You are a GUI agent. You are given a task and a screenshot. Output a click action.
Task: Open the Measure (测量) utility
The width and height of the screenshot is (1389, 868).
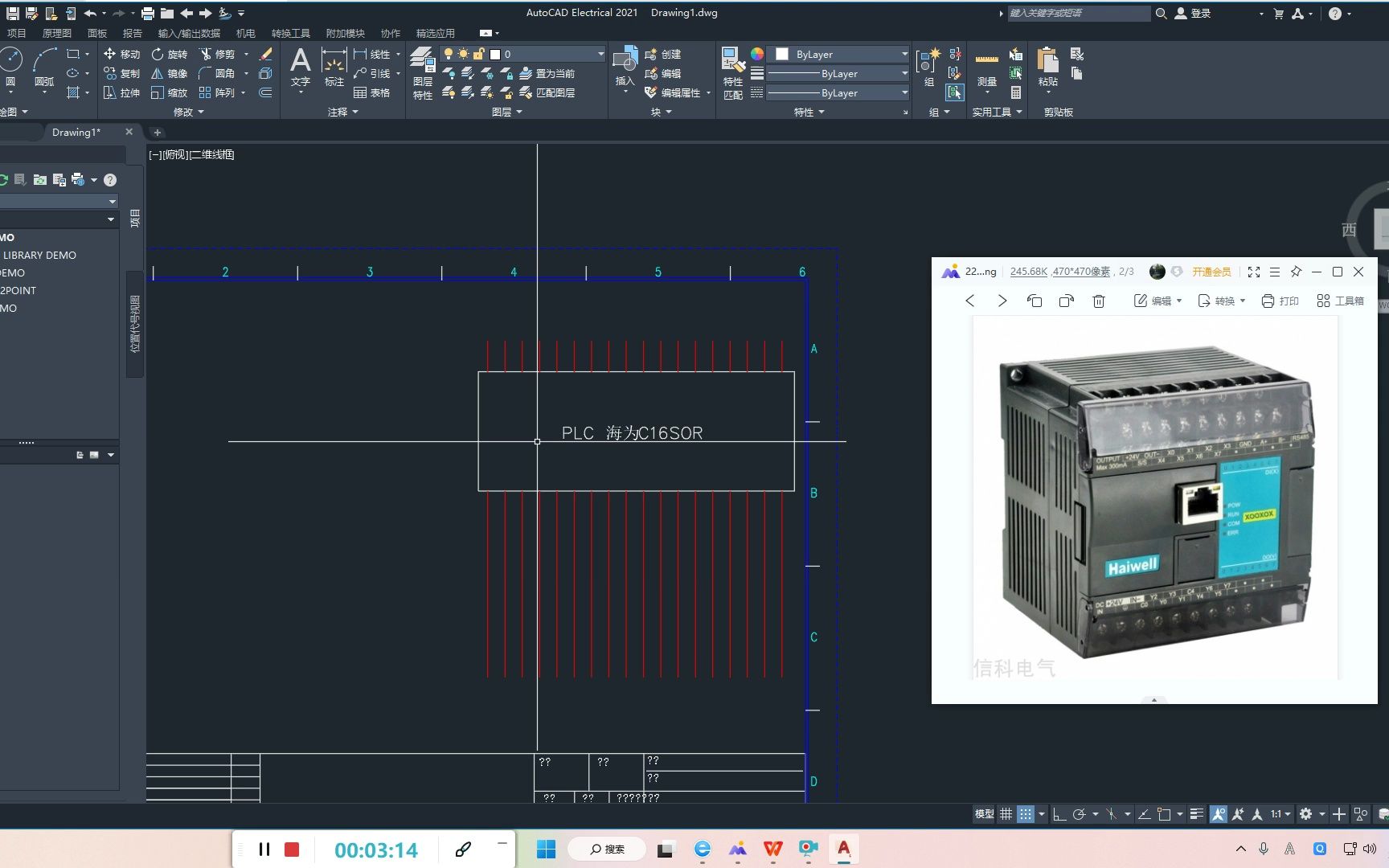tap(987, 68)
